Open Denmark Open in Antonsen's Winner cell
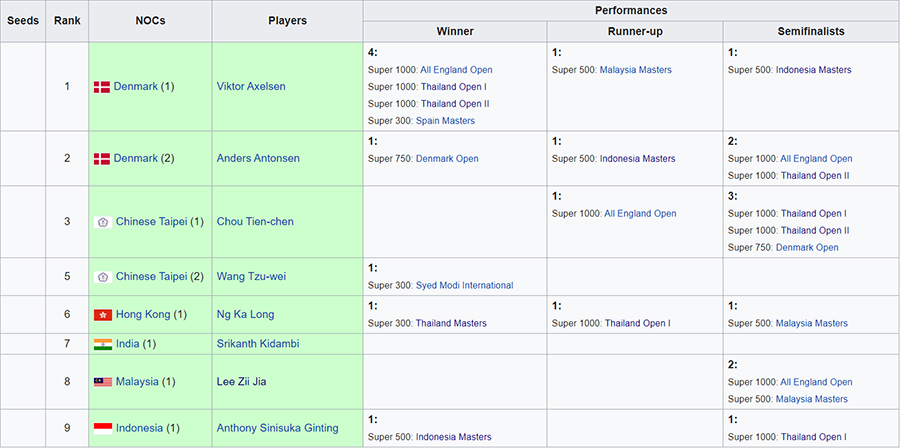900x448 pixels. tap(447, 159)
